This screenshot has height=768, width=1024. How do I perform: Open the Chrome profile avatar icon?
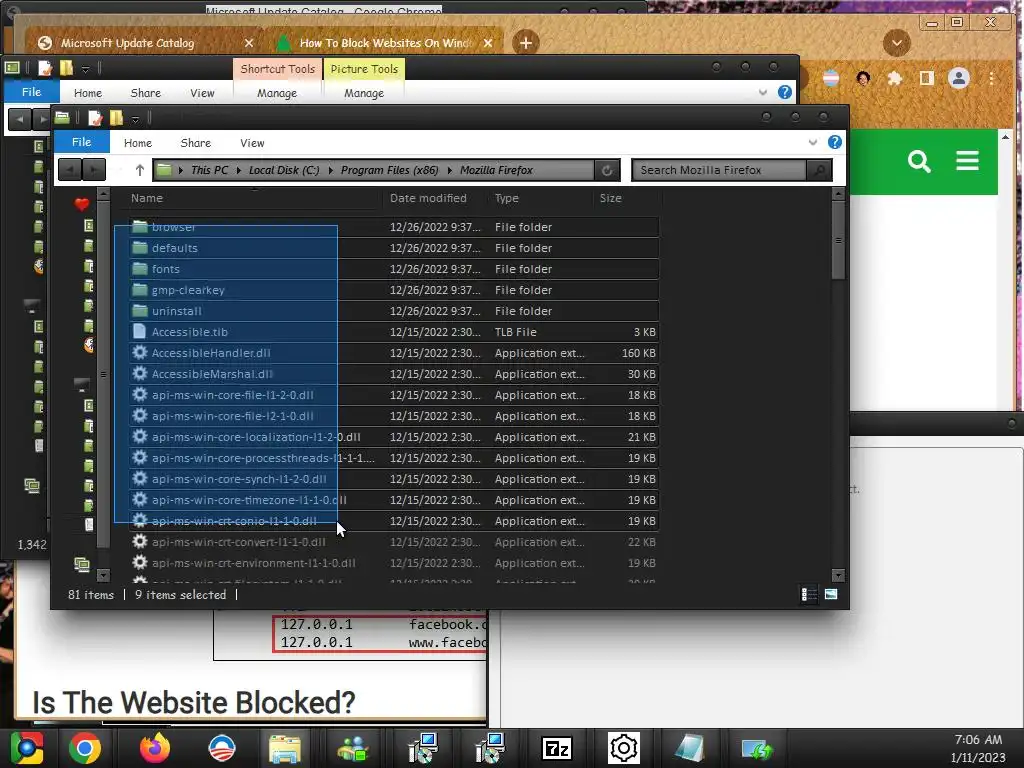pos(959,78)
